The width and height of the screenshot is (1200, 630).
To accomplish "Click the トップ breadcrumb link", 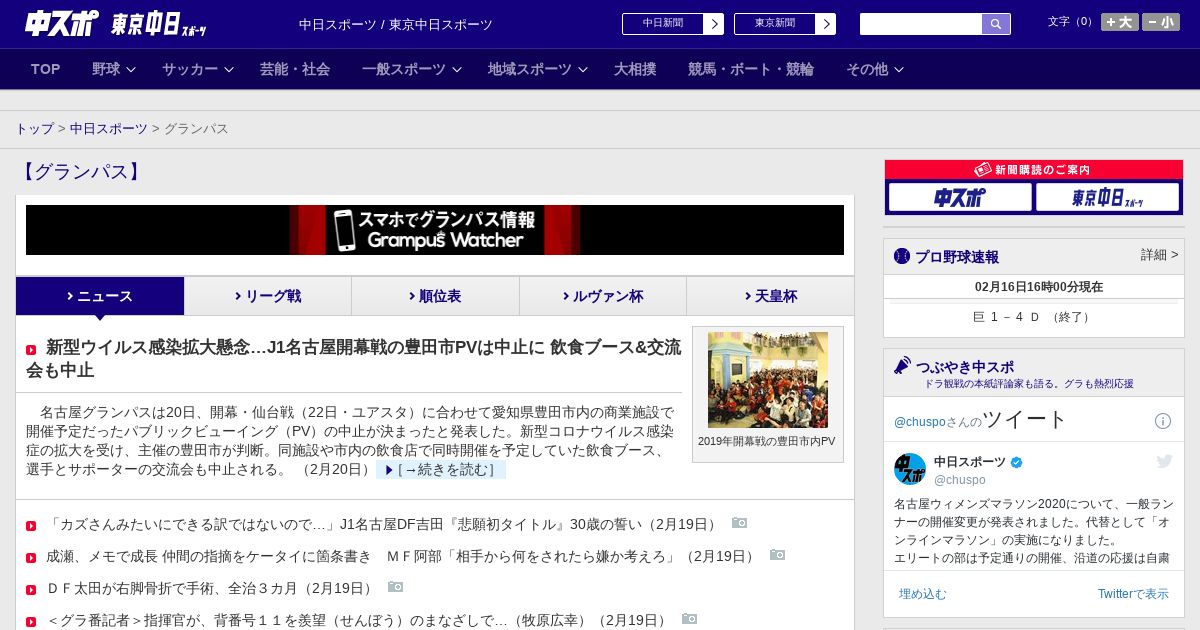I will coord(34,129).
